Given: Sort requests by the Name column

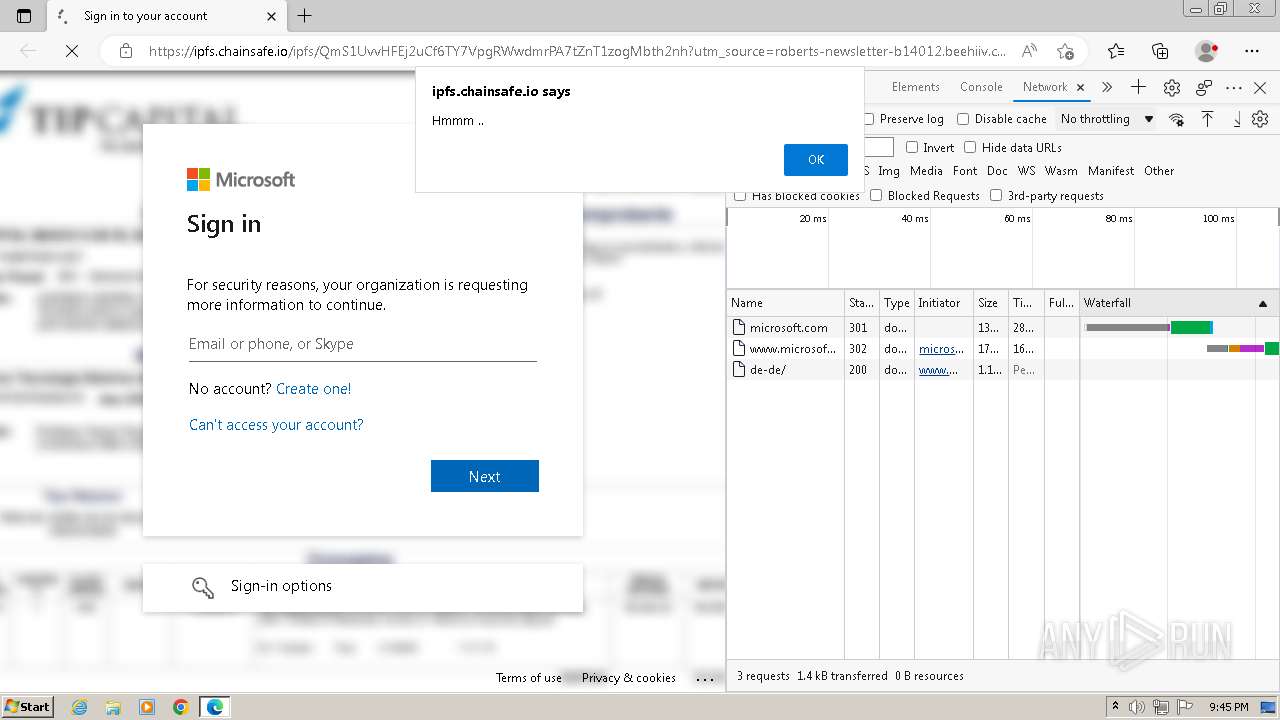Looking at the screenshot, I should [x=786, y=303].
